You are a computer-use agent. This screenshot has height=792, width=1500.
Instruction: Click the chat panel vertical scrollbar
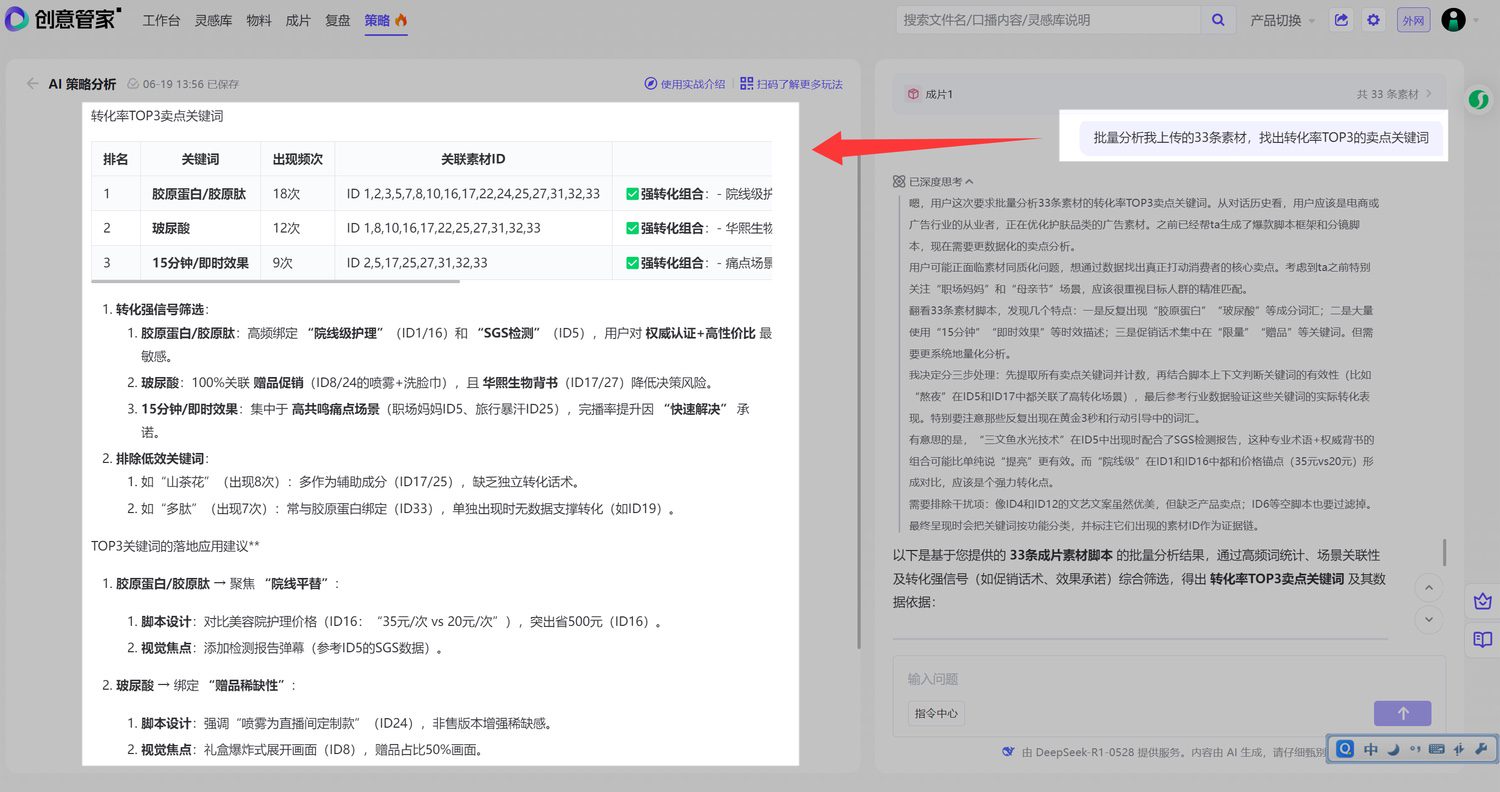click(x=1444, y=552)
